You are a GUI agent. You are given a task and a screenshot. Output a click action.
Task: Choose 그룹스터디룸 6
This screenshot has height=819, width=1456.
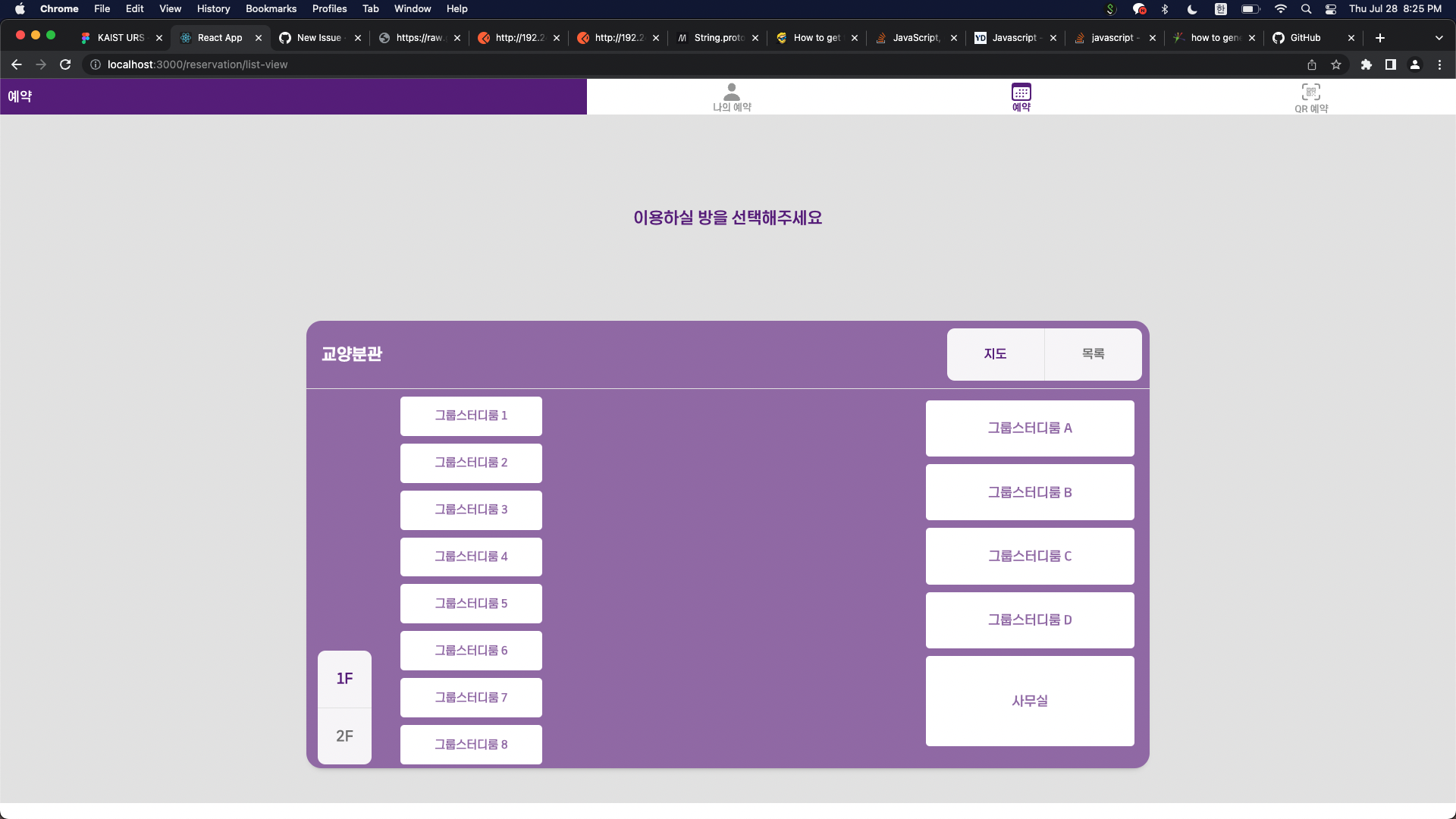coord(471,651)
